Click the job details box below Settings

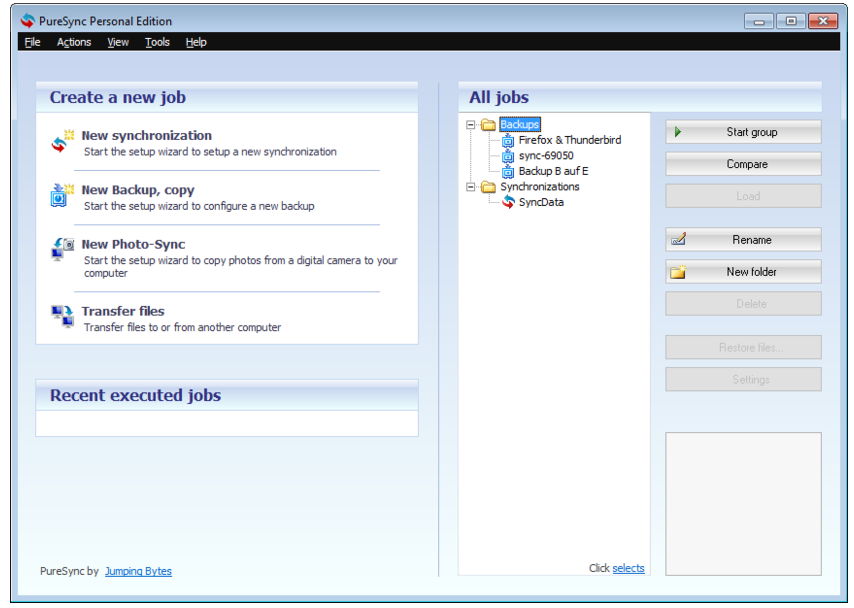coord(743,504)
